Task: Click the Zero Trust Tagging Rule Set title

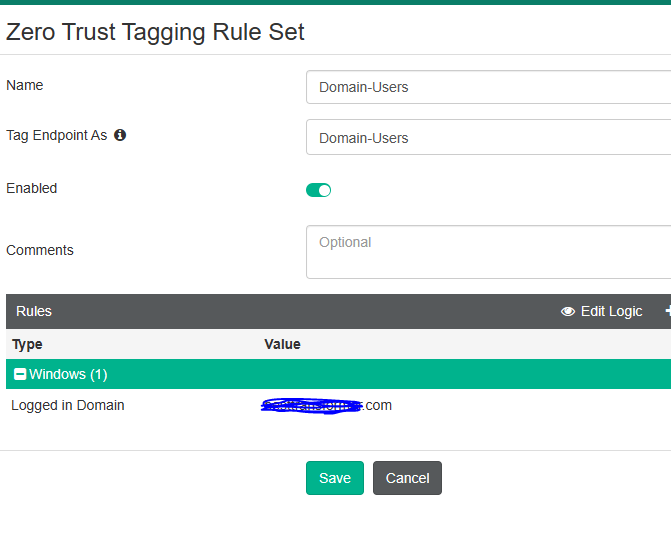Action: [x=155, y=32]
